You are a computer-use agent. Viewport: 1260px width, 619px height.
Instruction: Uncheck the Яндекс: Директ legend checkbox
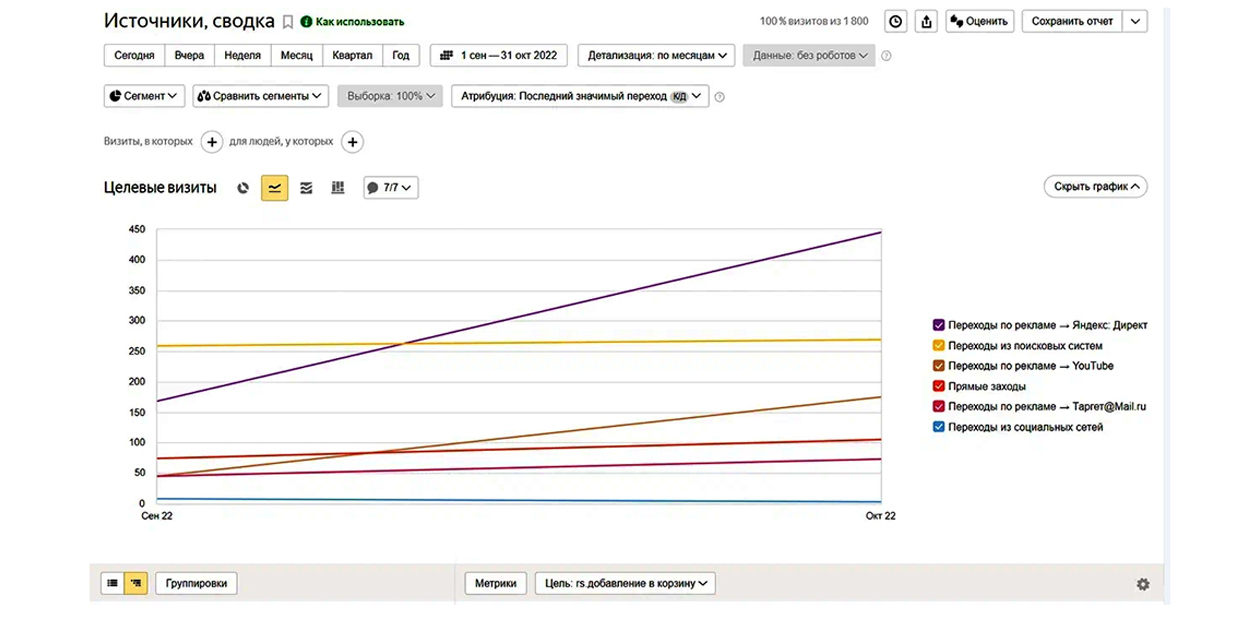[x=939, y=325]
